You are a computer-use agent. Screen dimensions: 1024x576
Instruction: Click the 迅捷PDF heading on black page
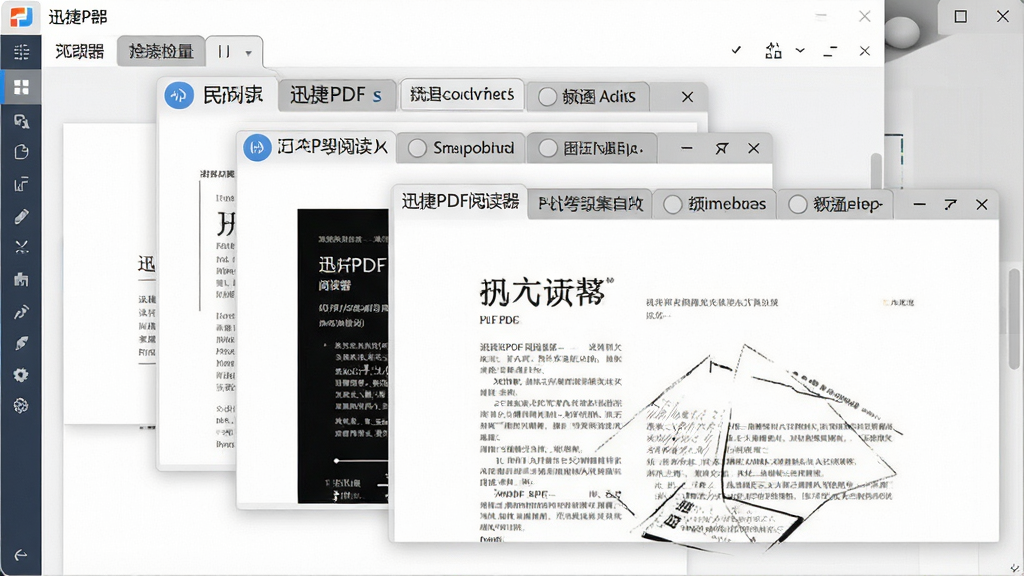pos(352,264)
